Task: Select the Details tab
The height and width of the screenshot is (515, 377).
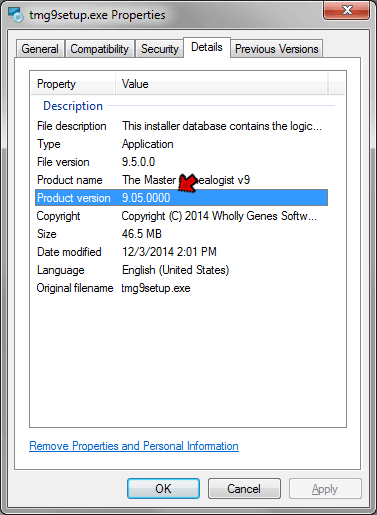Action: point(207,47)
